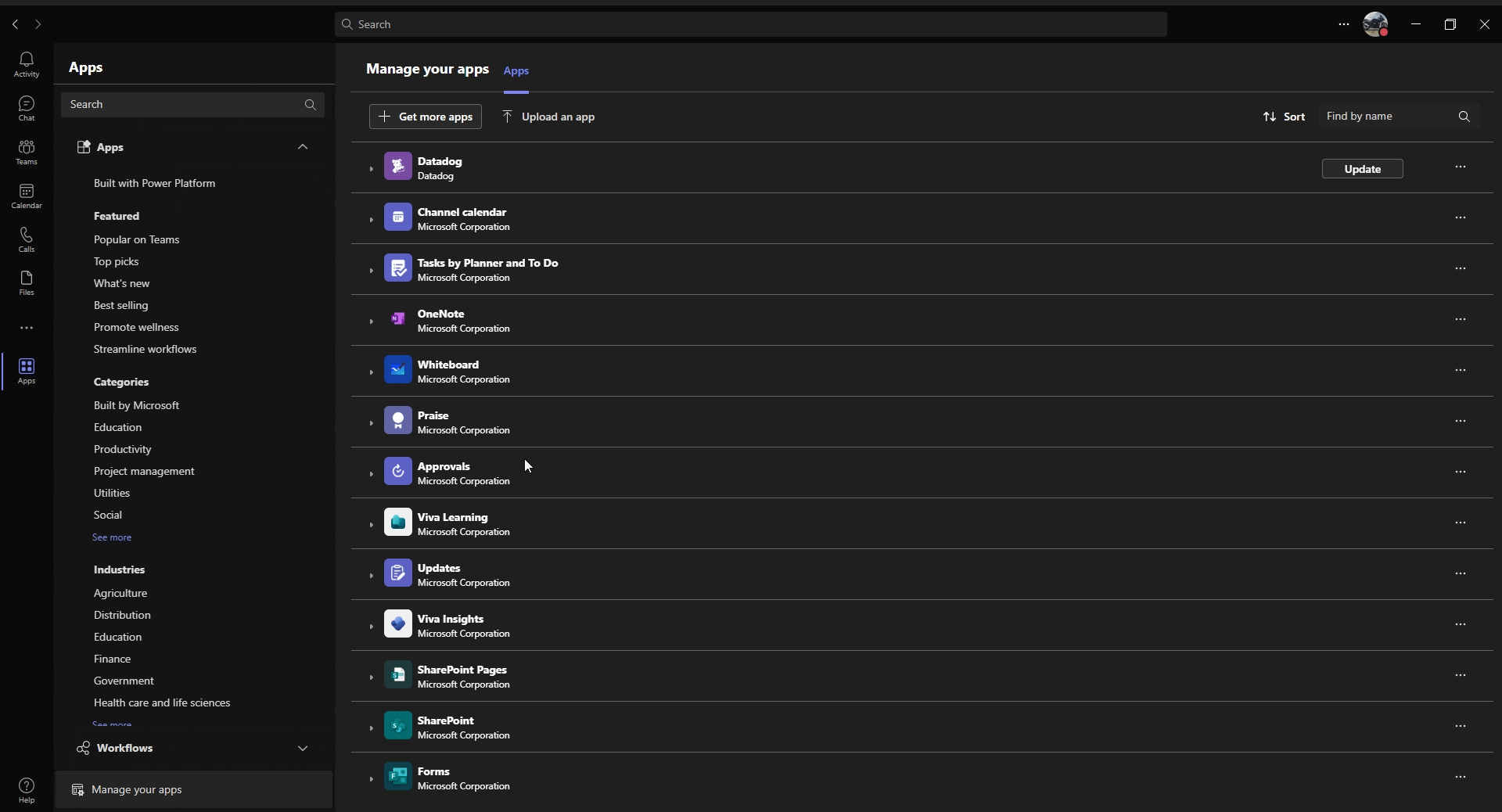Viewport: 1502px width, 812px height.
Task: Click the Tasks by Planner app icon
Action: [x=398, y=268]
